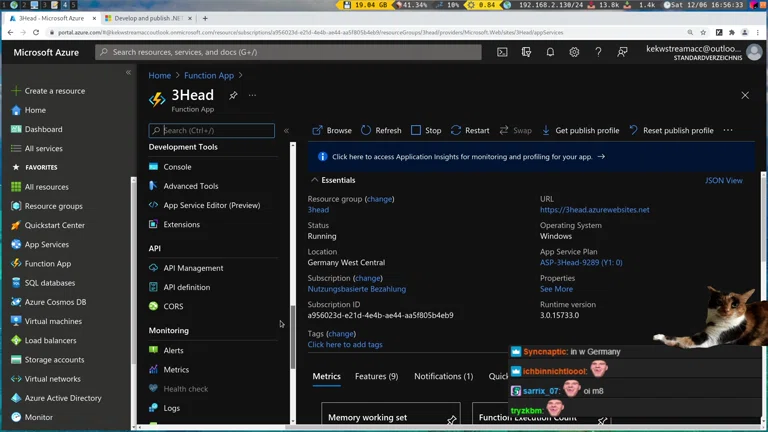Open Metrics in resource menu

(176, 370)
